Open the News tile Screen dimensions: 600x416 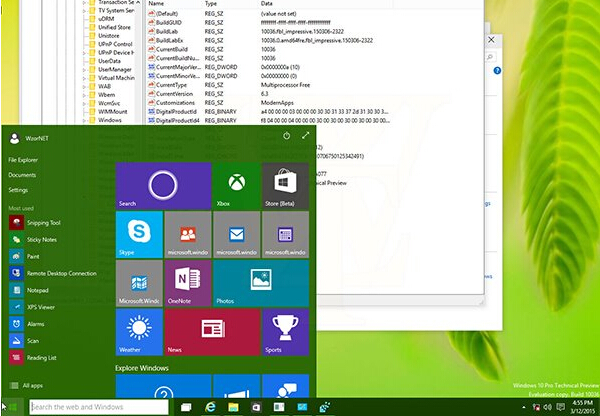point(212,332)
